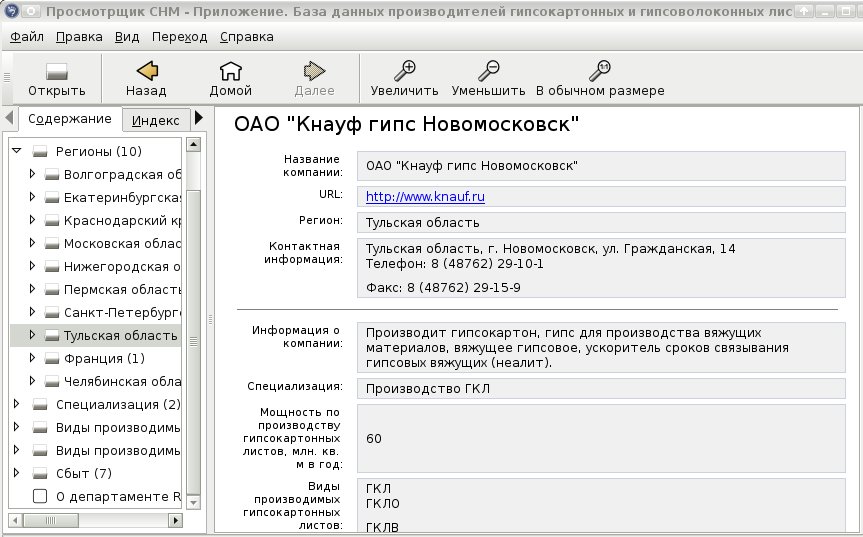Expand the Краснодарский край node
Viewport: 863px width, 537px height.
pos(32,220)
